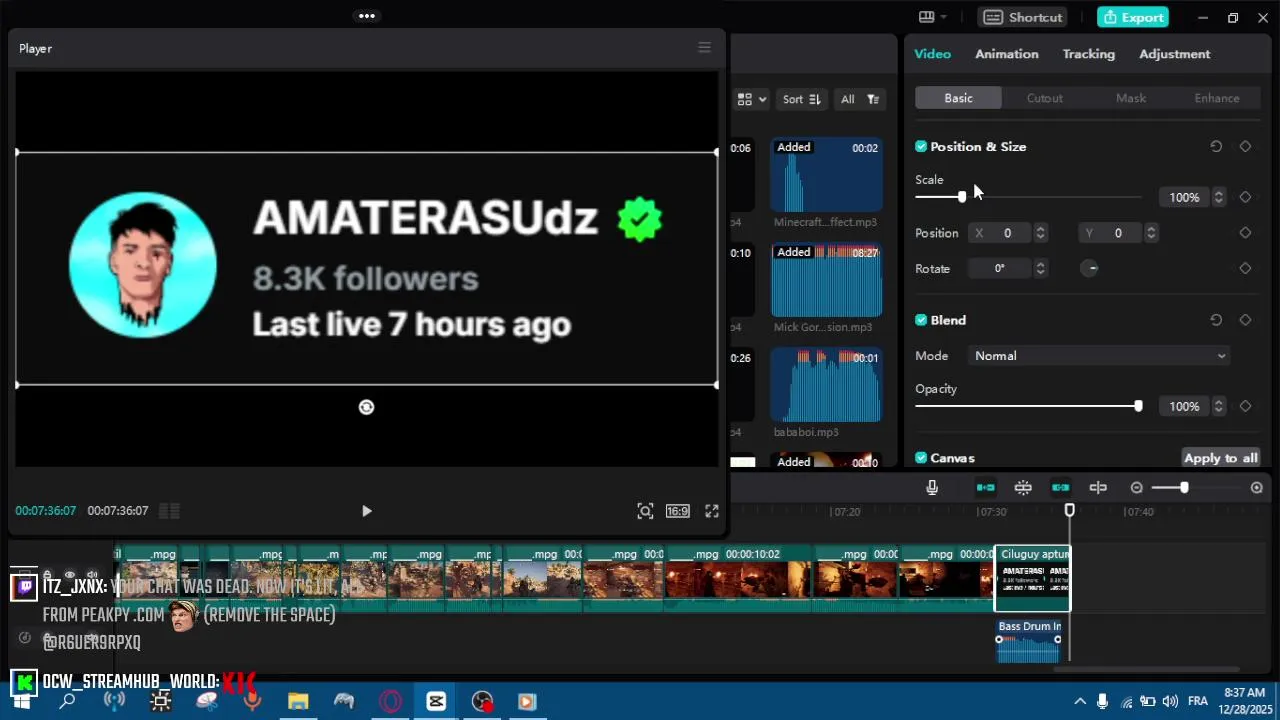
Task: Toggle preview axis icon
Action: (1098, 488)
